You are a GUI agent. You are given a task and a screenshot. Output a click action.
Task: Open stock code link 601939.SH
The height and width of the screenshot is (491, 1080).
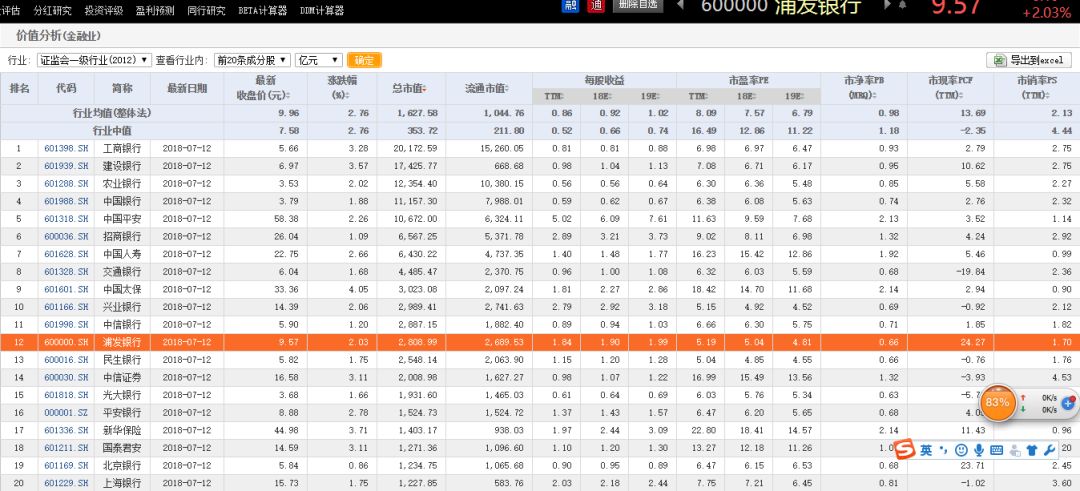[66, 166]
